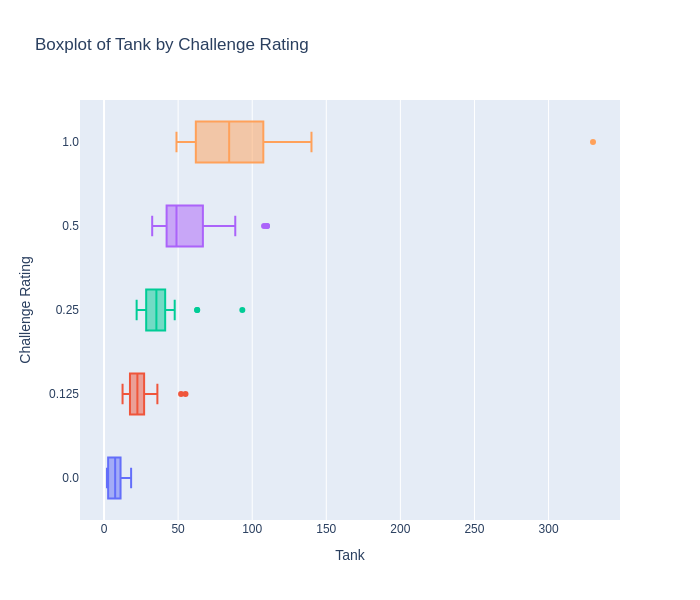Image resolution: width=700 pixels, height=600 pixels.
Task: Select the purple box for rating 0.5
Action: pos(185,226)
